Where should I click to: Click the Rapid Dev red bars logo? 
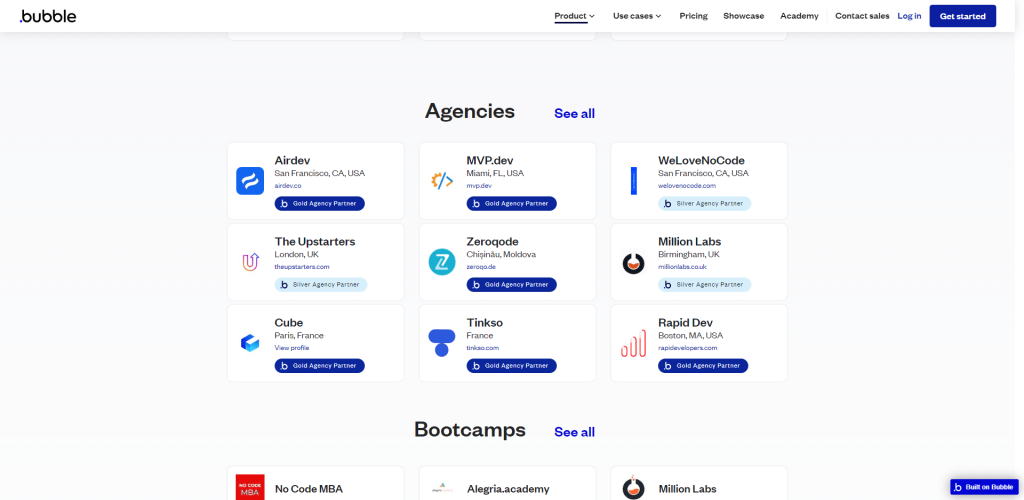coord(633,343)
